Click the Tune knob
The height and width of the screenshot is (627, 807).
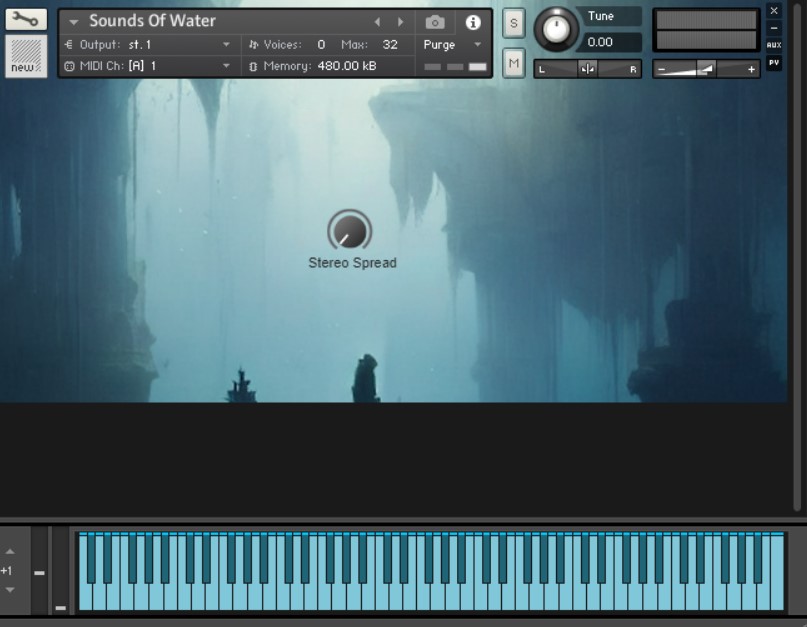coord(555,29)
